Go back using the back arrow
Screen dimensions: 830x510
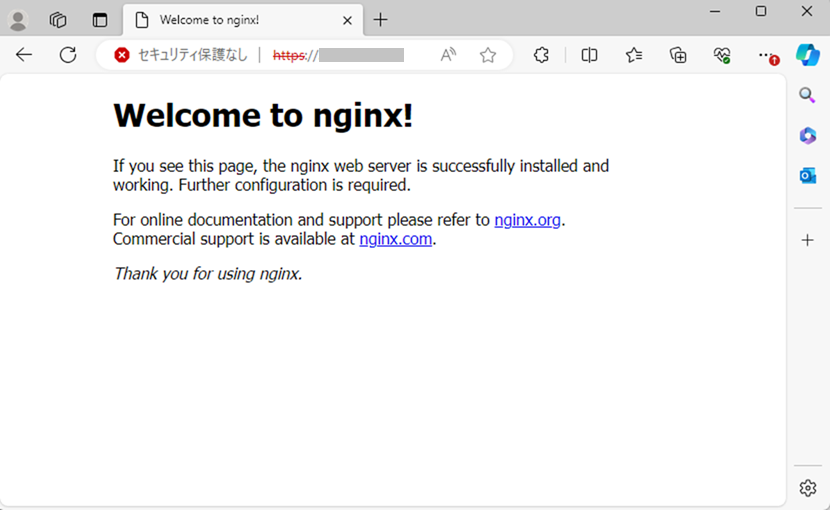[24, 55]
